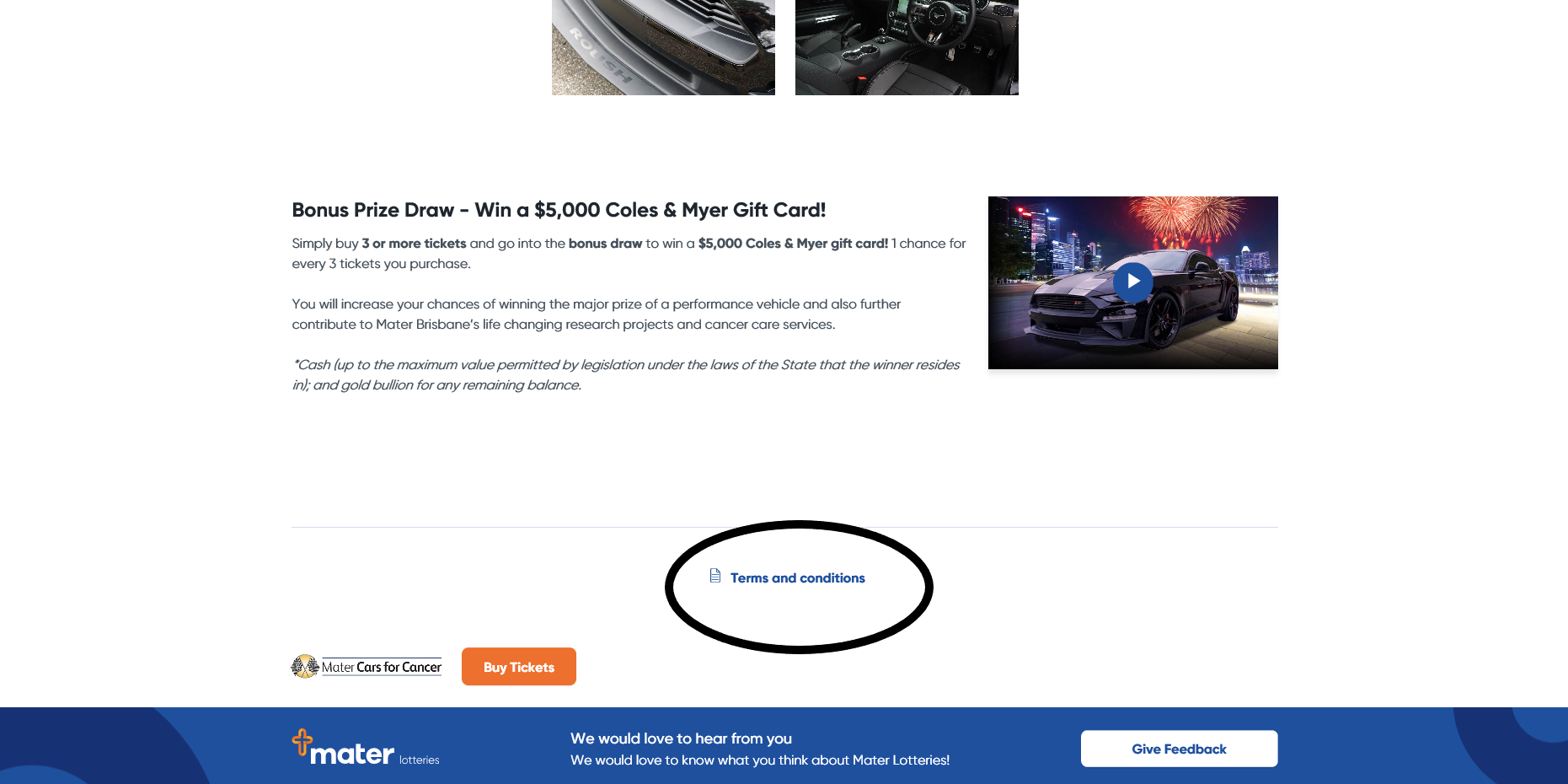This screenshot has height=784, width=1568.
Task: Open the Mustang interior steering wheel photo
Action: pos(907,47)
